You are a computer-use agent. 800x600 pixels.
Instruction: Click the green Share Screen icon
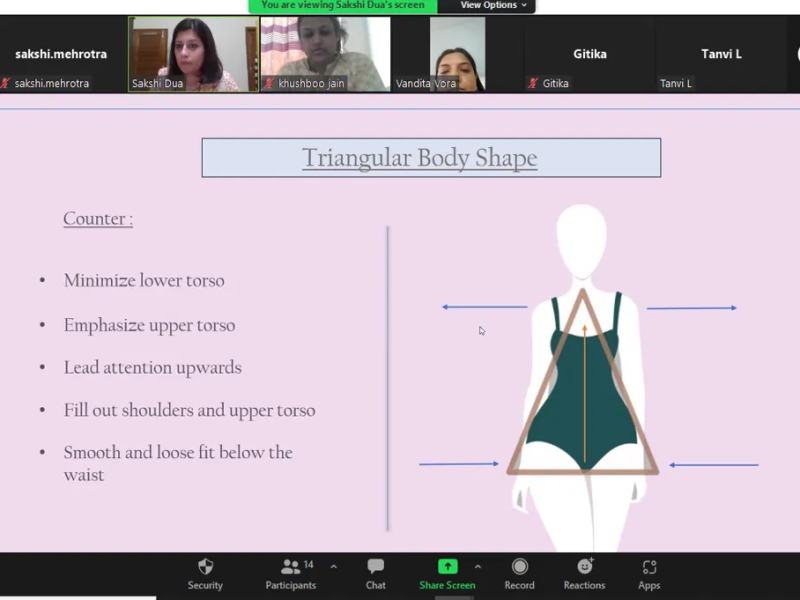click(x=447, y=566)
